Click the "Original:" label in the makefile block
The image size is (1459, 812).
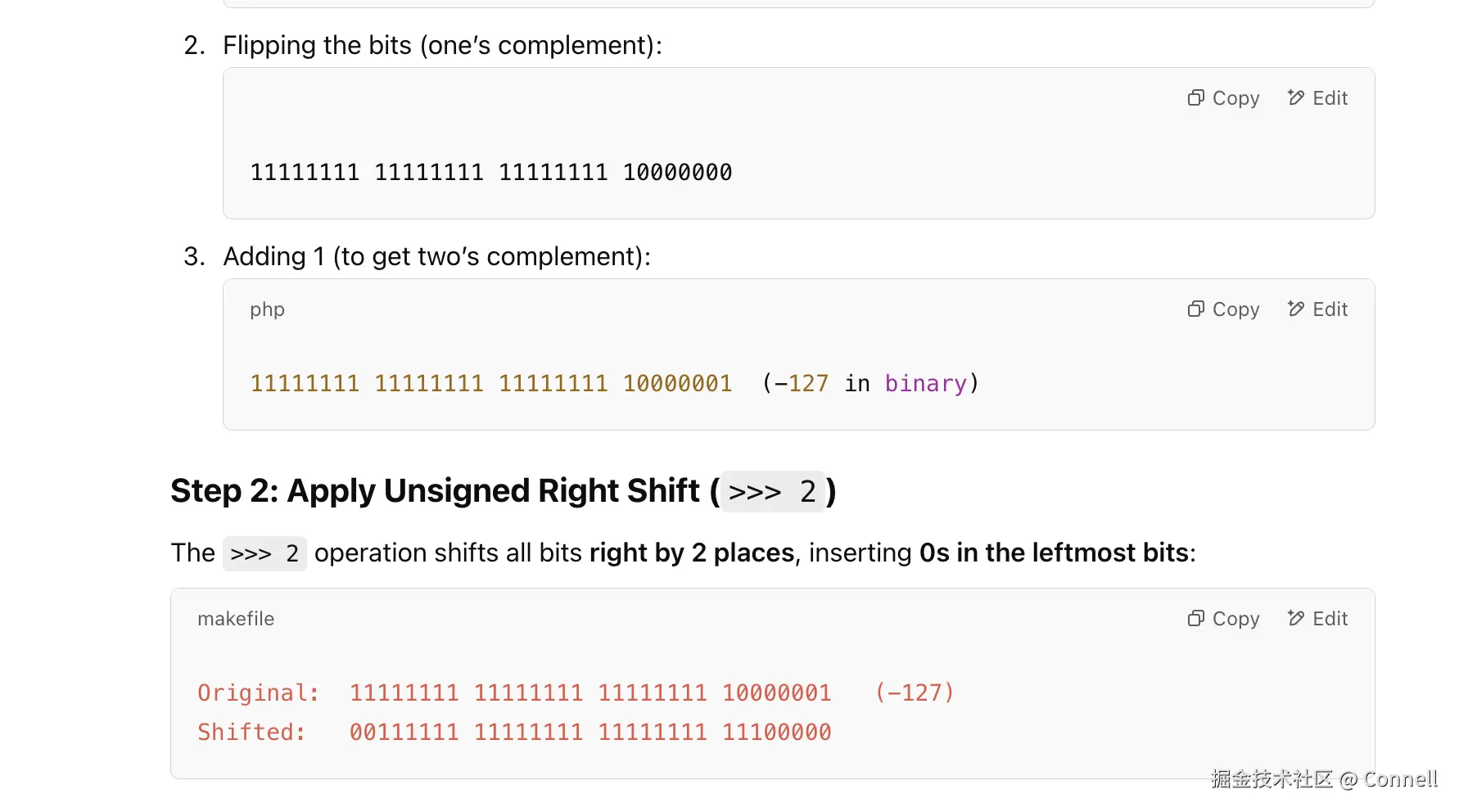258,693
